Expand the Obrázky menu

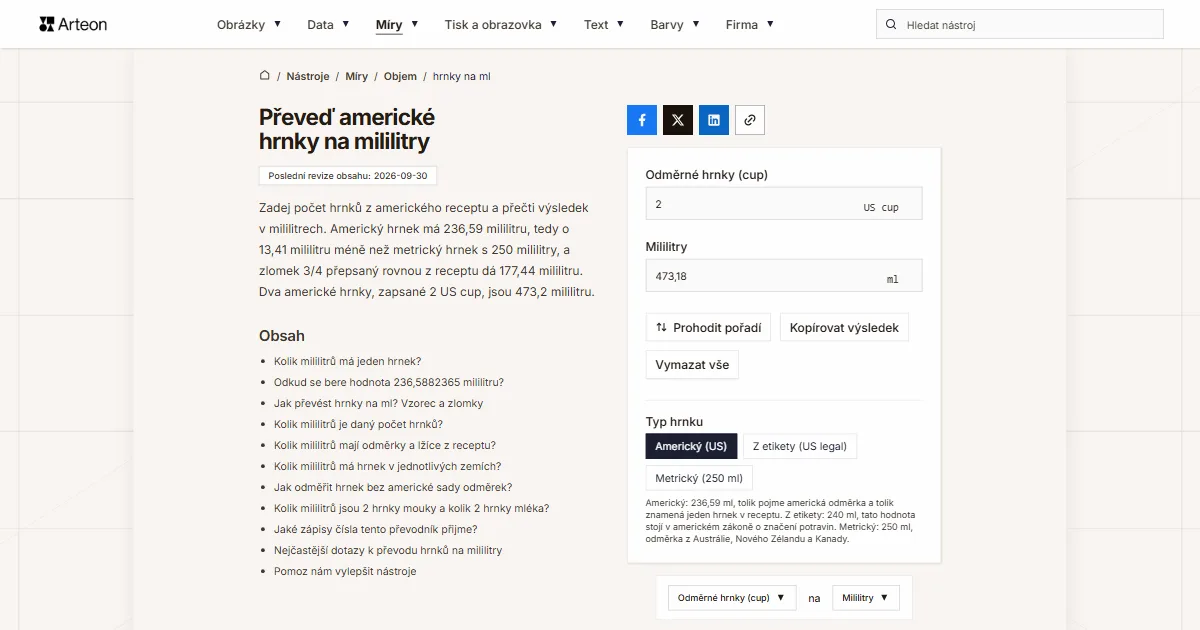click(x=249, y=24)
